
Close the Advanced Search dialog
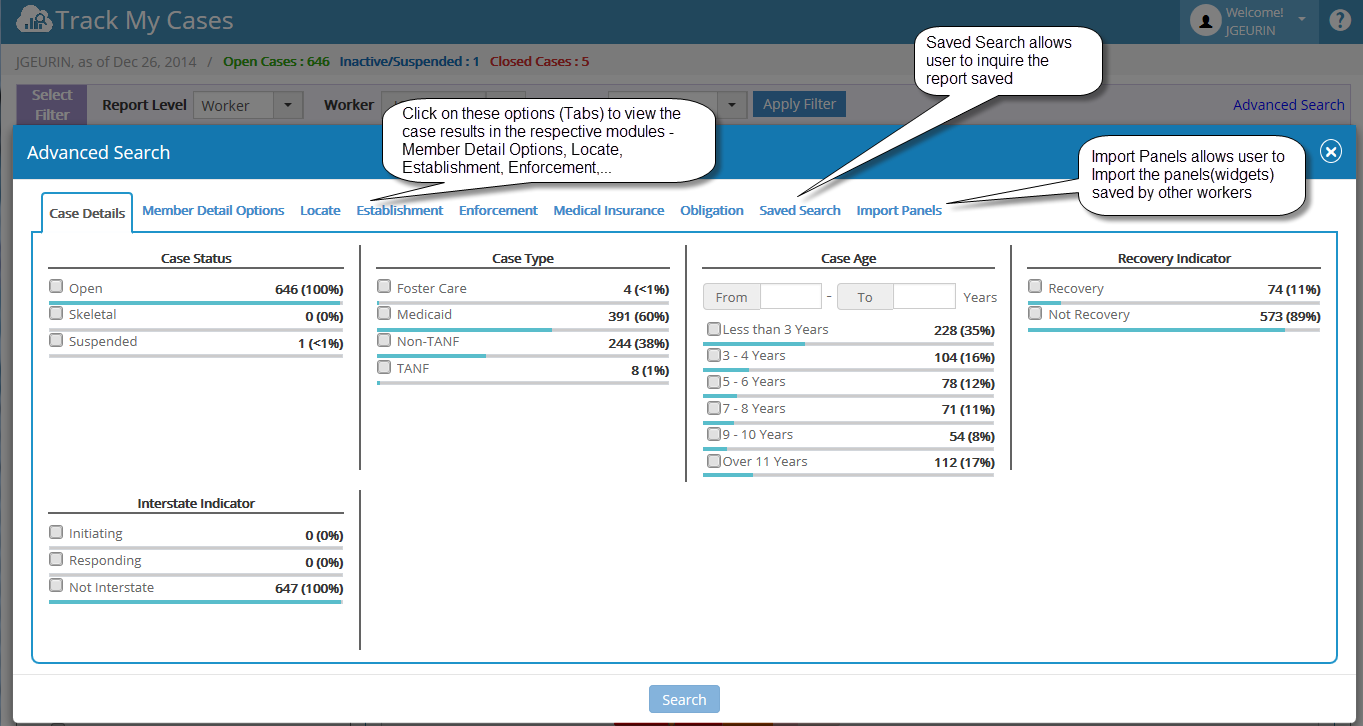[1330, 151]
